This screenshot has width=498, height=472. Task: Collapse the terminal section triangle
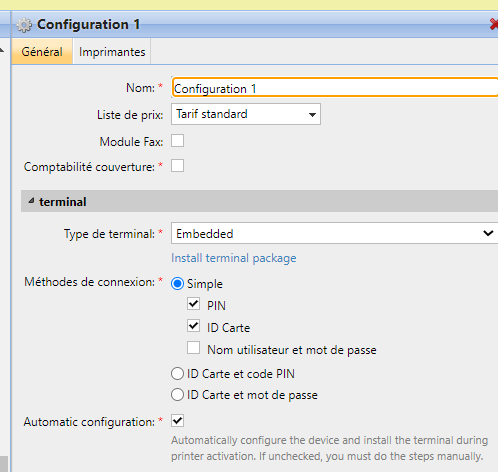click(31, 201)
